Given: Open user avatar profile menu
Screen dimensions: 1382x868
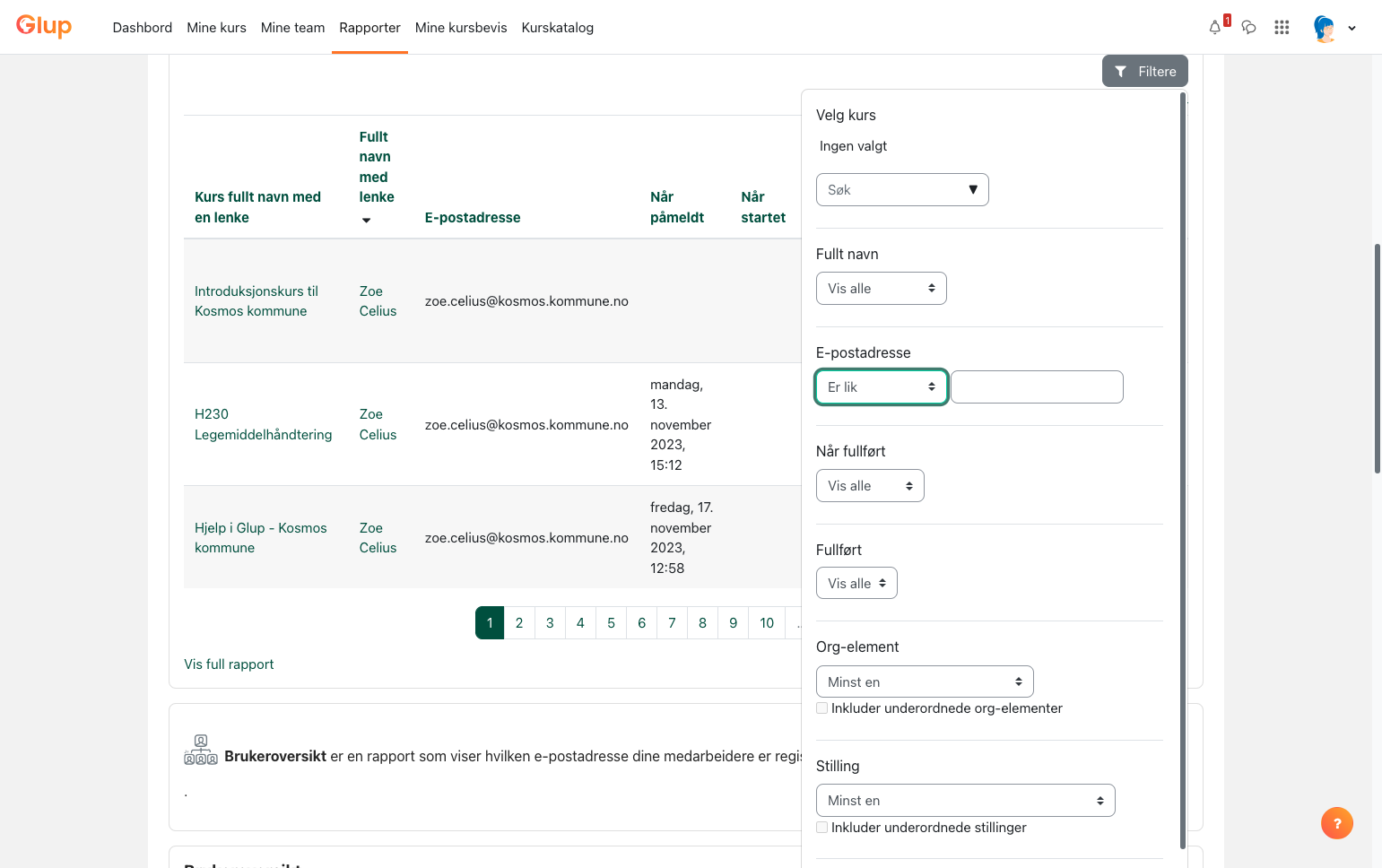Looking at the screenshot, I should point(1324,28).
